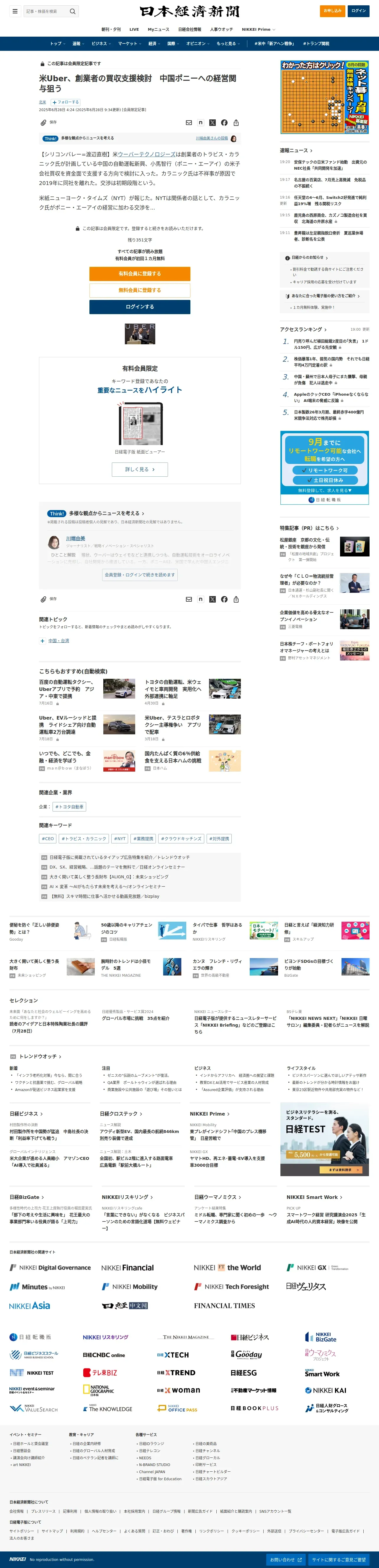Viewport: 379px width, 1568px height.
Task: Select the #トランプ関税 hashtag tab
Action: pyautogui.click(x=316, y=44)
